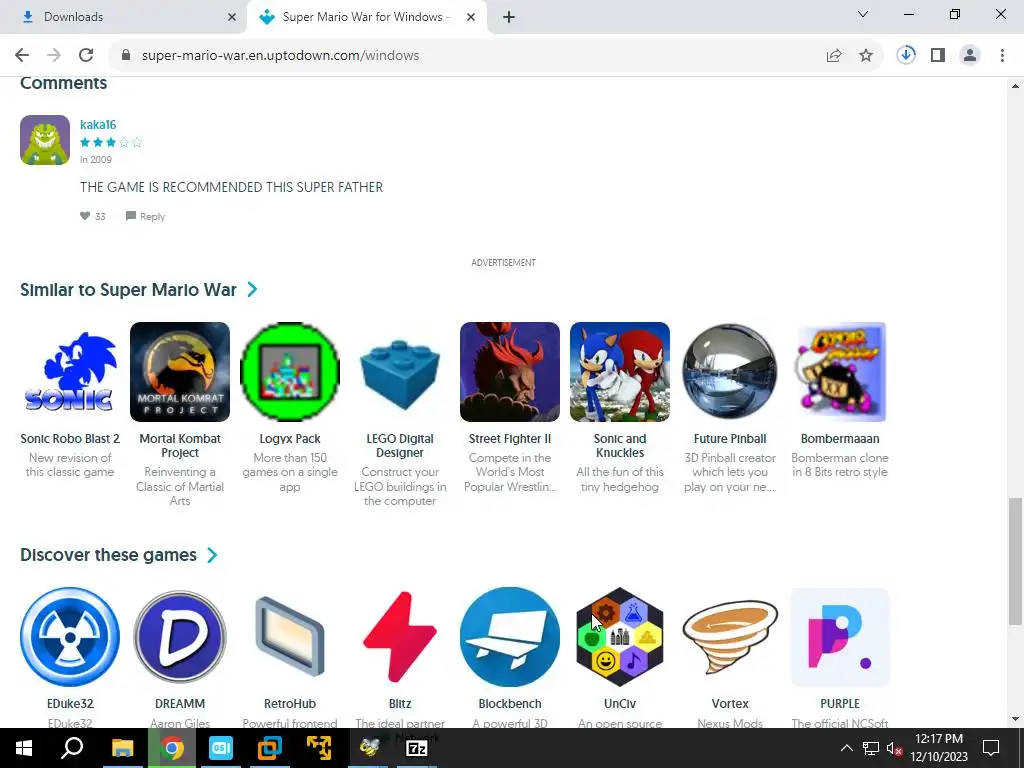The height and width of the screenshot is (768, 1024).
Task: Click kaka16's green monster avatar
Action: coord(45,140)
